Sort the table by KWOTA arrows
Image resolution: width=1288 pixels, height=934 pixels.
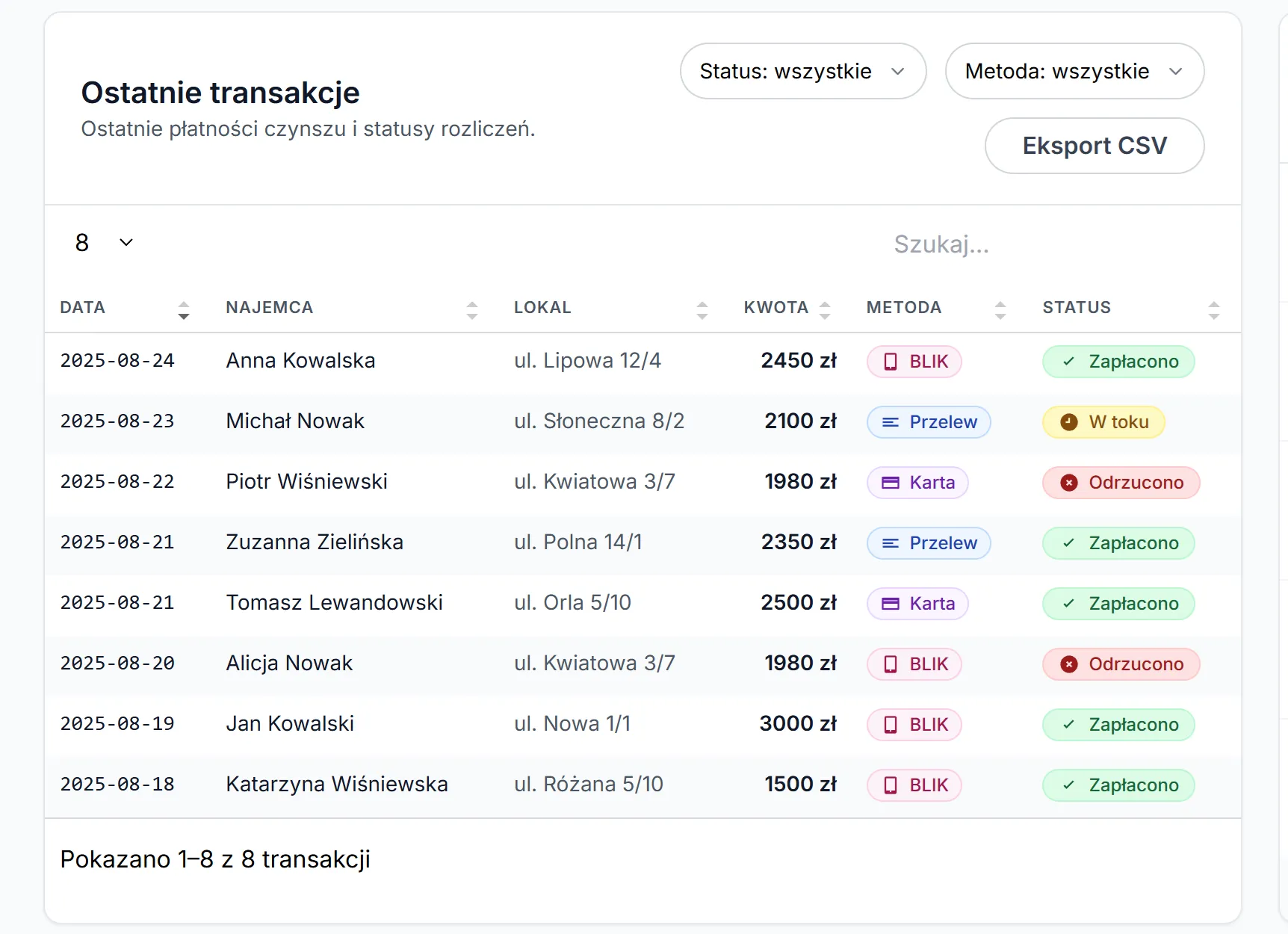tap(825, 309)
